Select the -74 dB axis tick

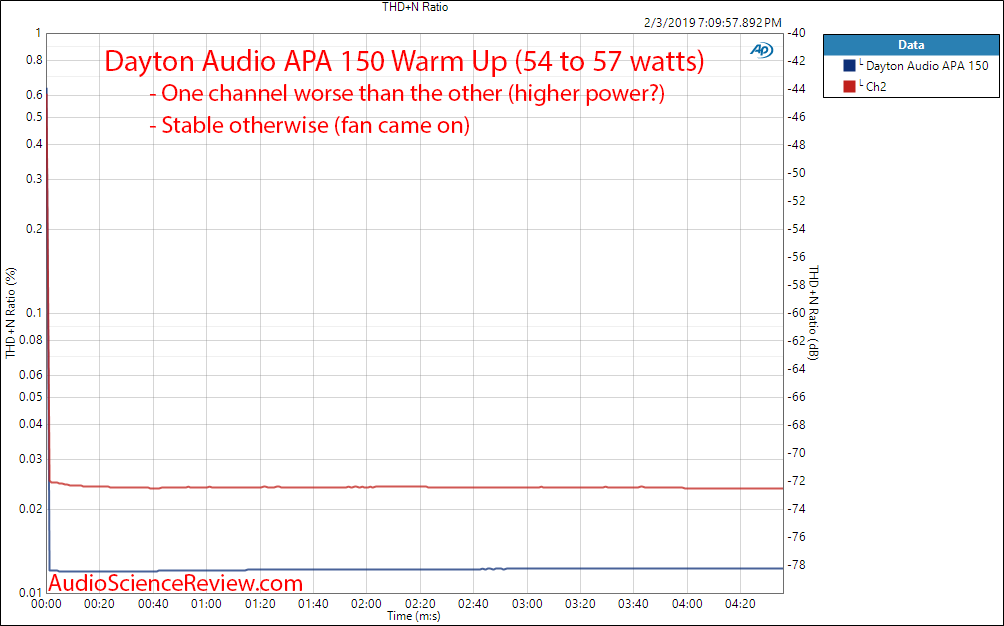[797, 509]
